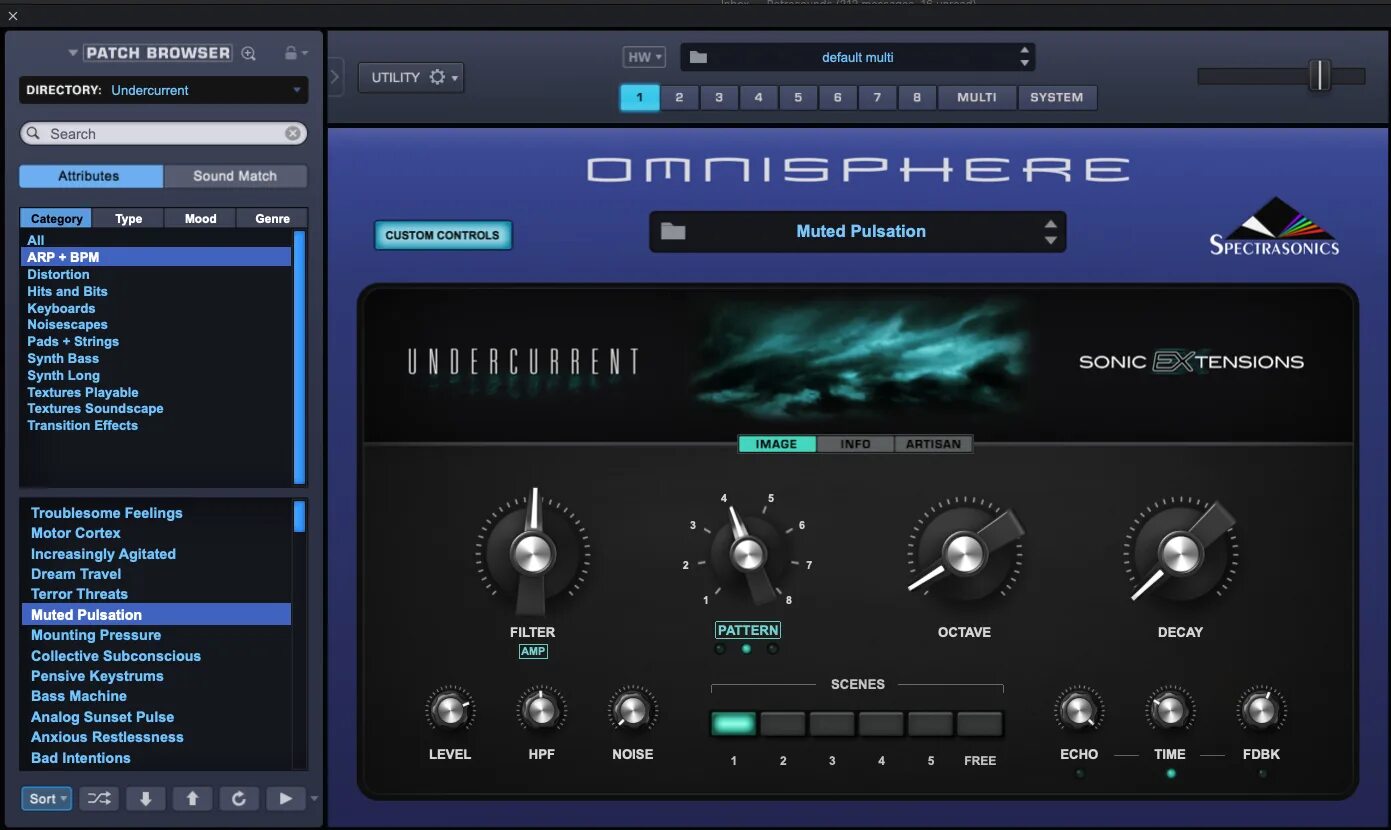The height and width of the screenshot is (830, 1391).
Task: Select the Mood attribute column tab
Action: (200, 218)
